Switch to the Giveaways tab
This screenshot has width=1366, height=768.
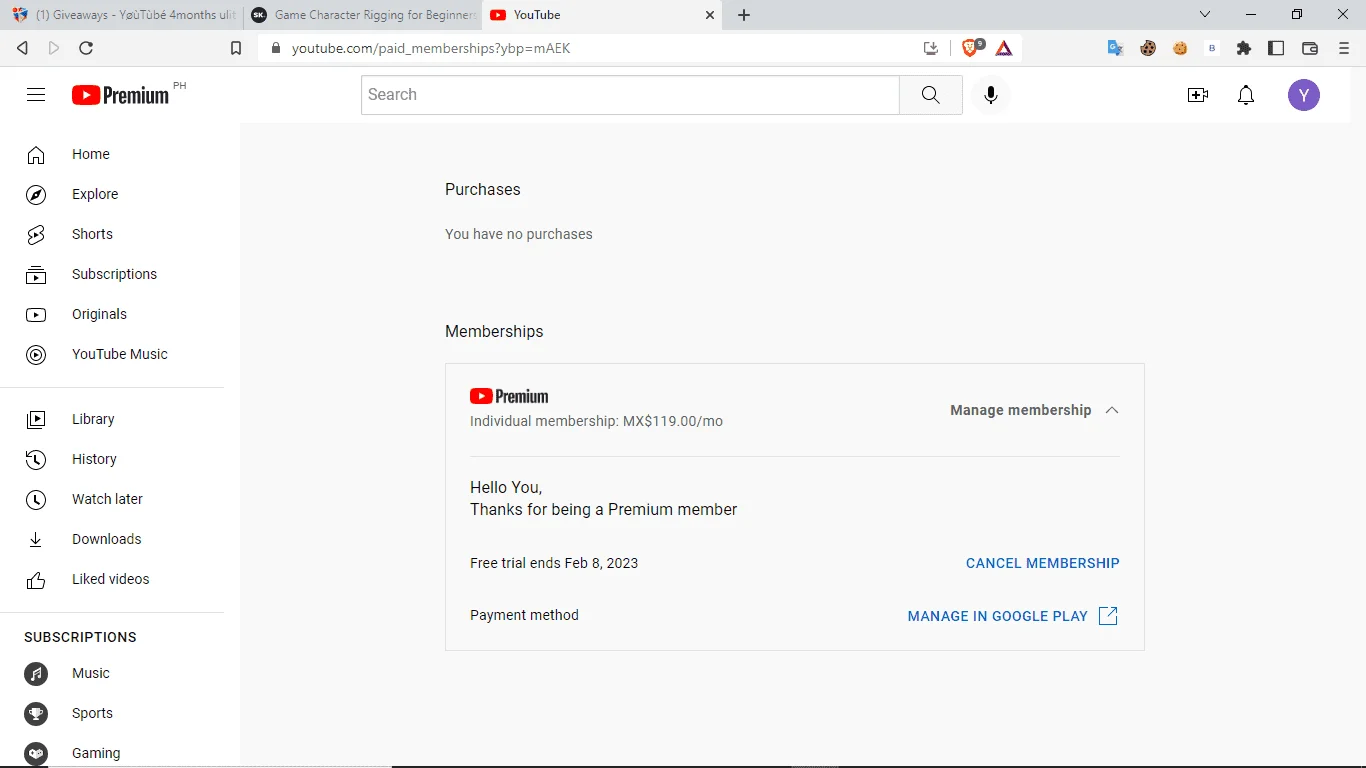tap(122, 15)
